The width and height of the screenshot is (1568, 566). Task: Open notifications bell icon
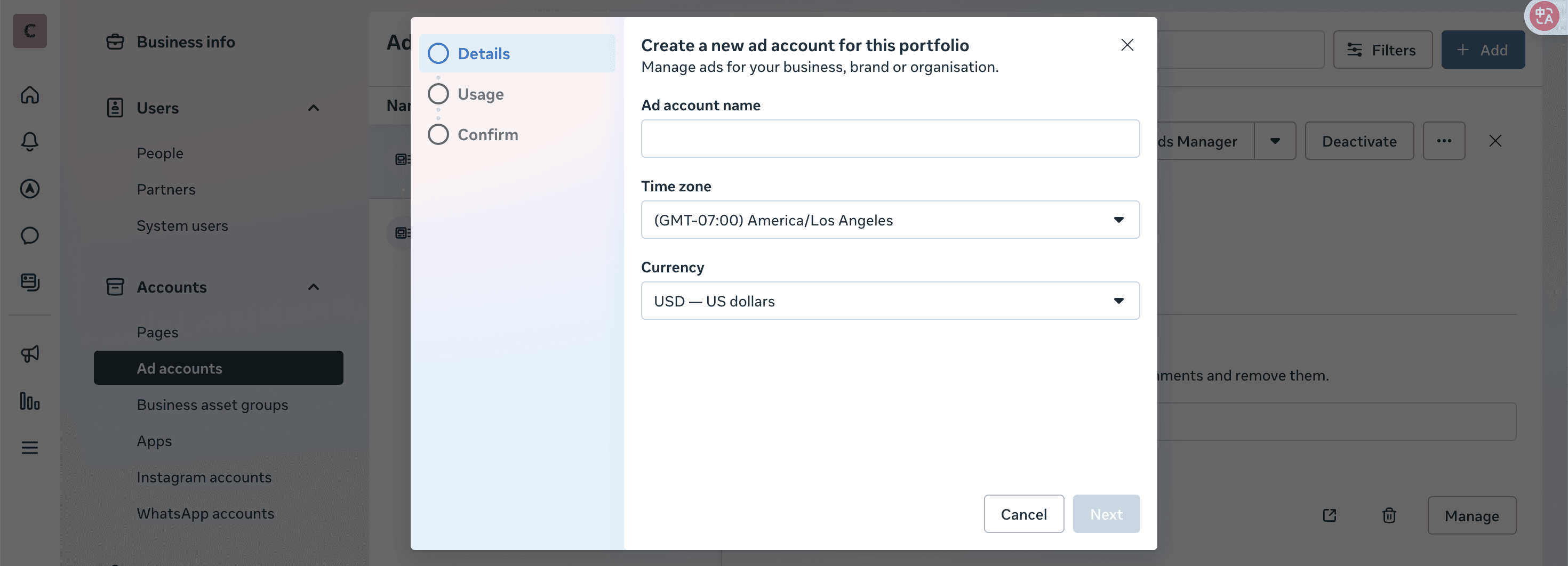(x=30, y=142)
